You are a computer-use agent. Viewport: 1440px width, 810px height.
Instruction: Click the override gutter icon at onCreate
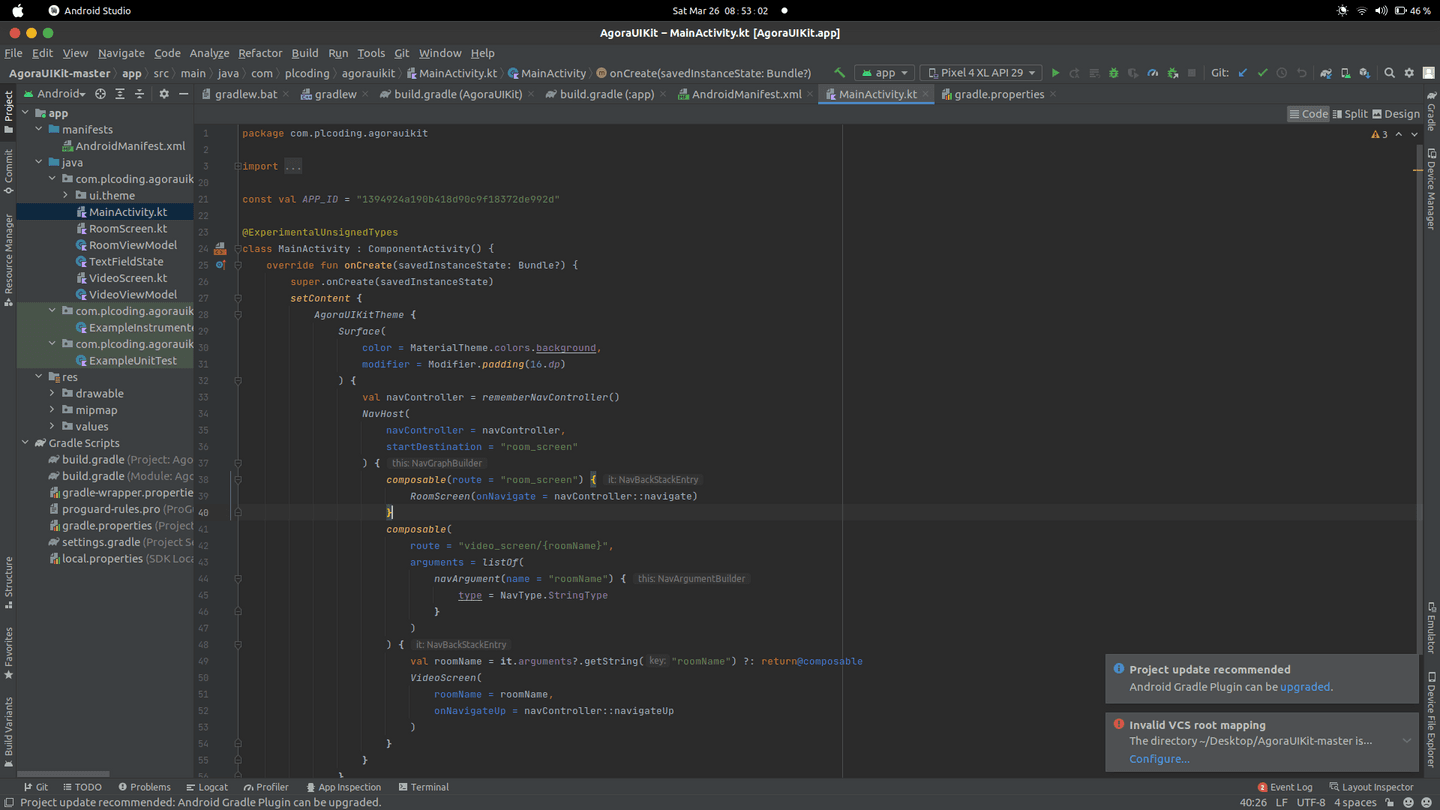[x=220, y=265]
